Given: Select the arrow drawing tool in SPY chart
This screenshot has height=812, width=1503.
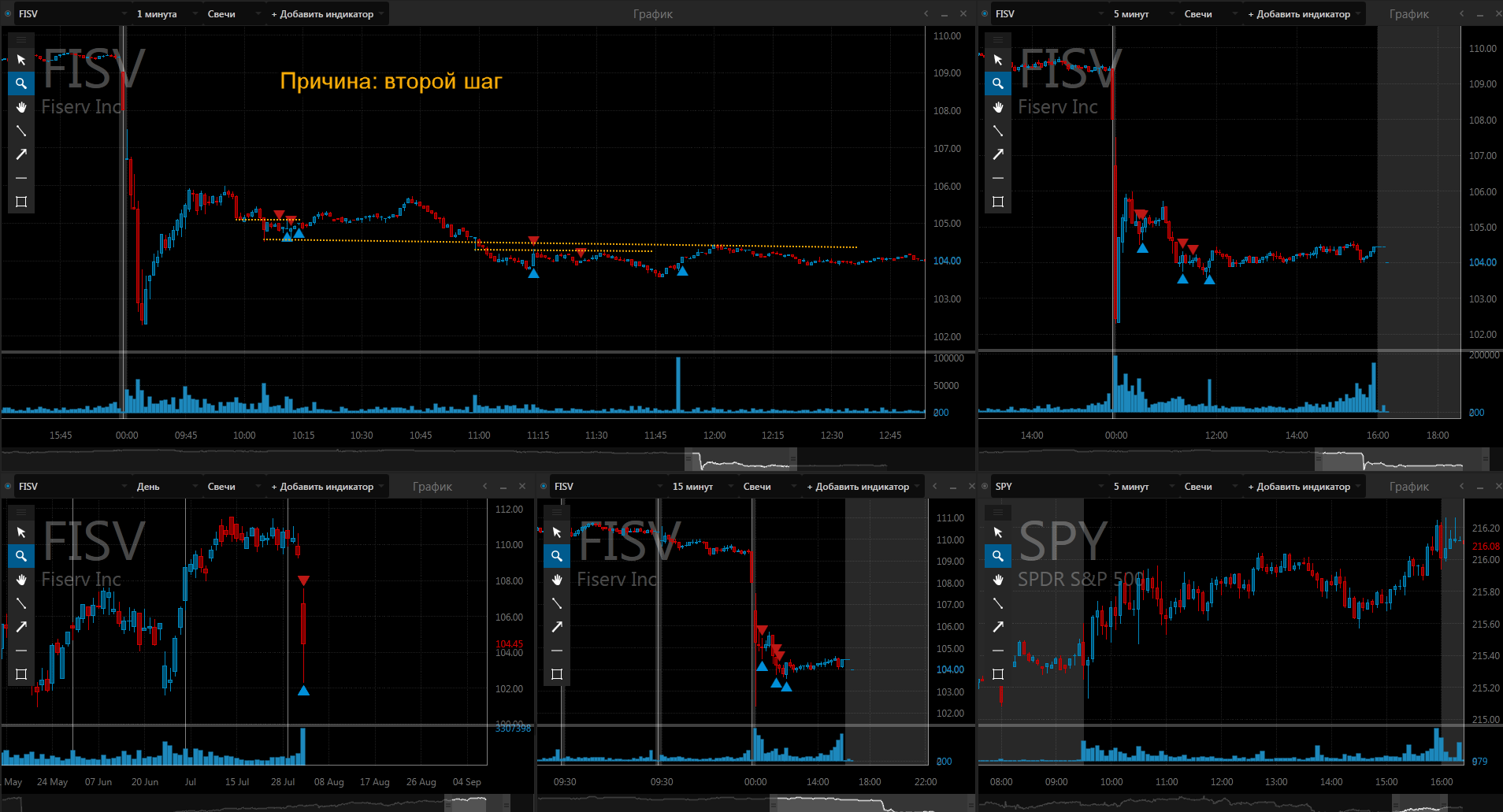Looking at the screenshot, I should tap(998, 627).
